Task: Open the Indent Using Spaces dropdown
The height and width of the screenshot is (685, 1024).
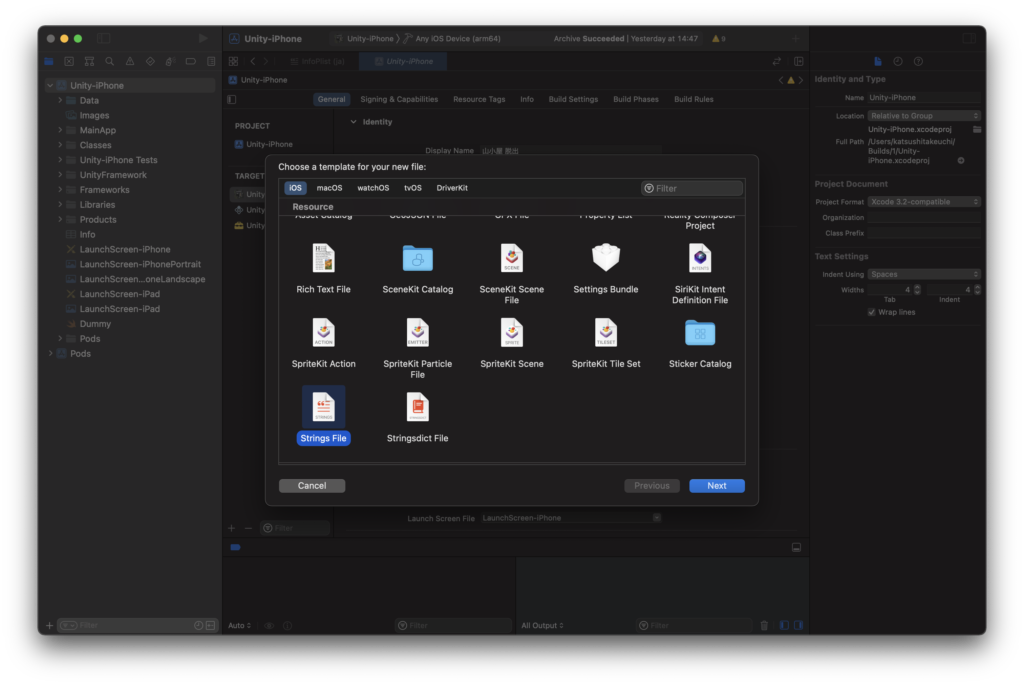Action: (x=924, y=274)
